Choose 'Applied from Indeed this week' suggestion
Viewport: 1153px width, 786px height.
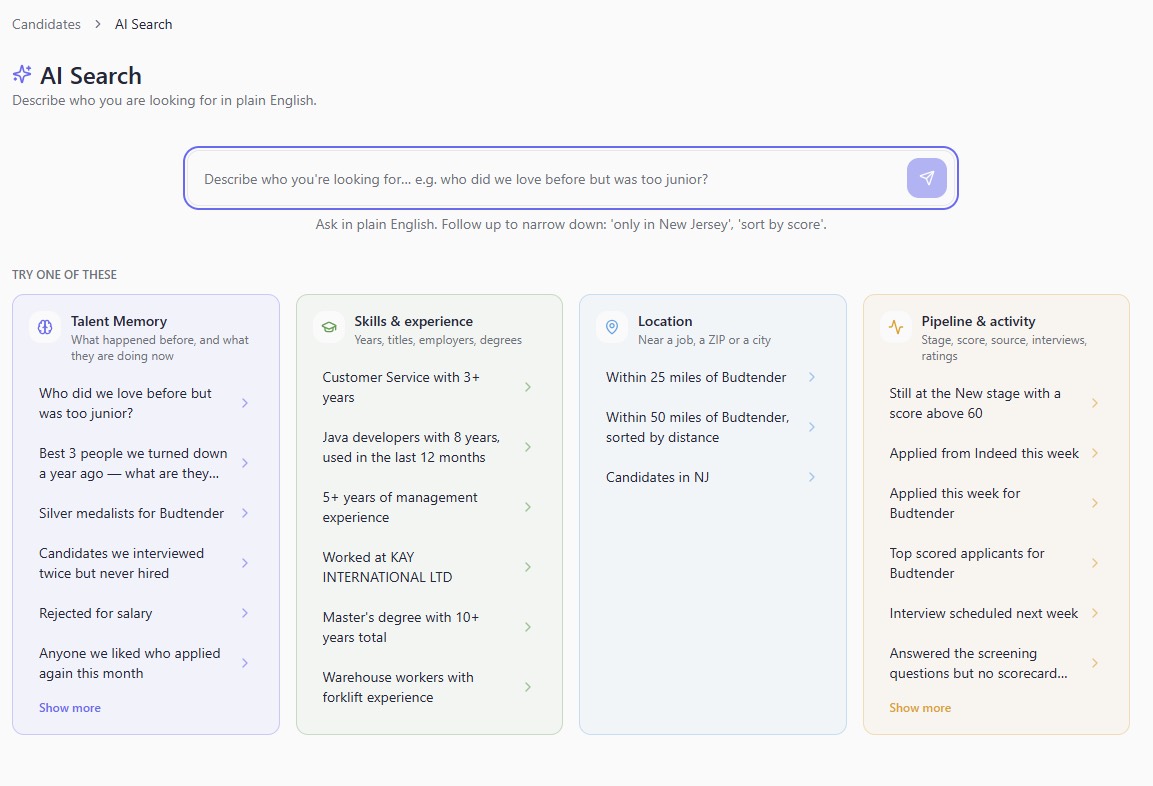tap(996, 453)
